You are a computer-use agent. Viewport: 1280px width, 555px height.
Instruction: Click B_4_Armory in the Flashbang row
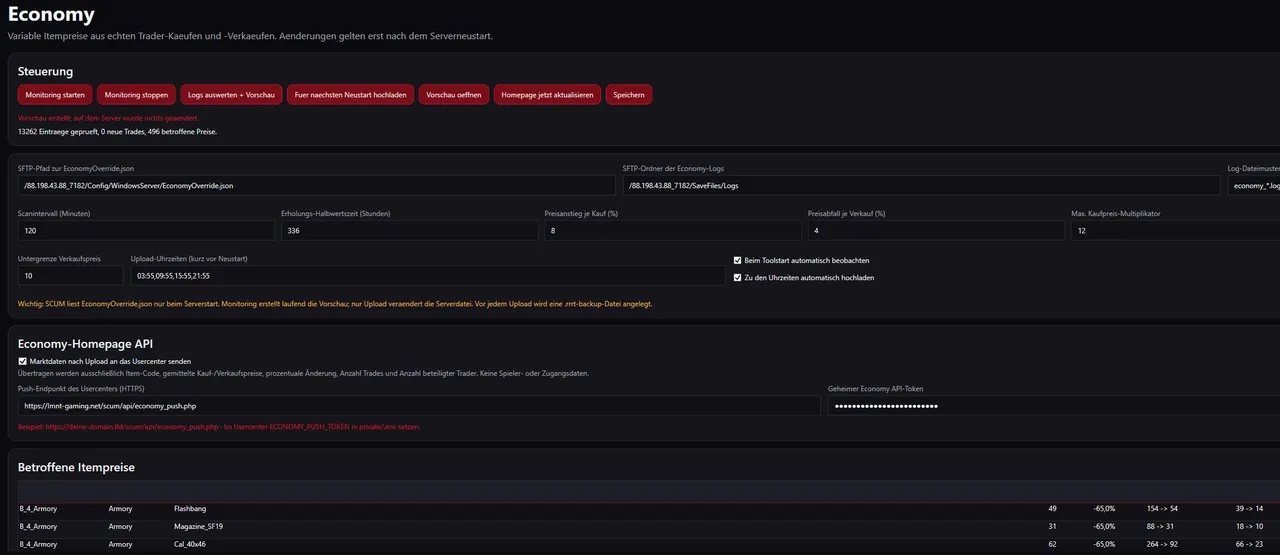point(38,509)
